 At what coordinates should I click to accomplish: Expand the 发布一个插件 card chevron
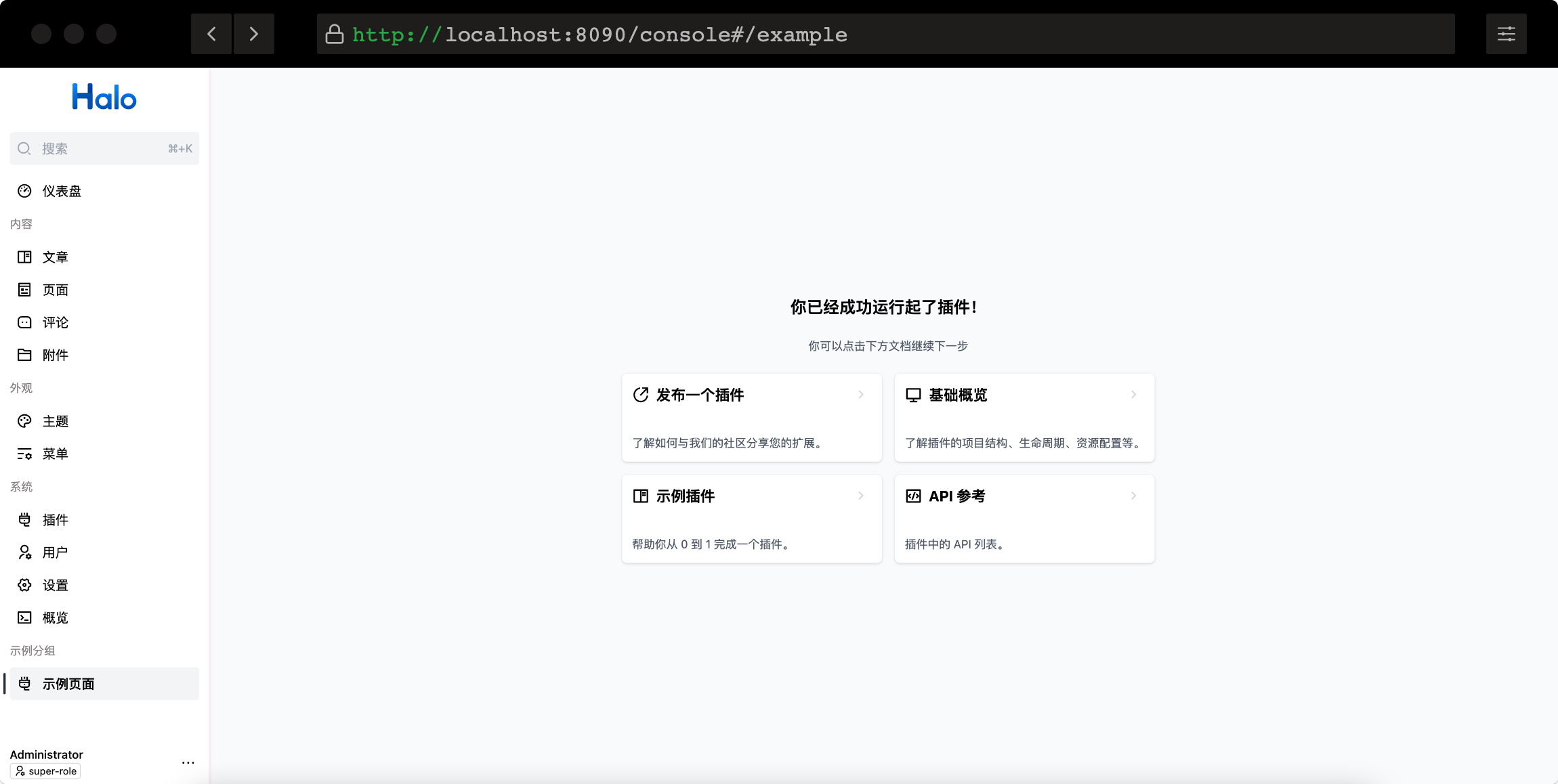click(x=861, y=394)
